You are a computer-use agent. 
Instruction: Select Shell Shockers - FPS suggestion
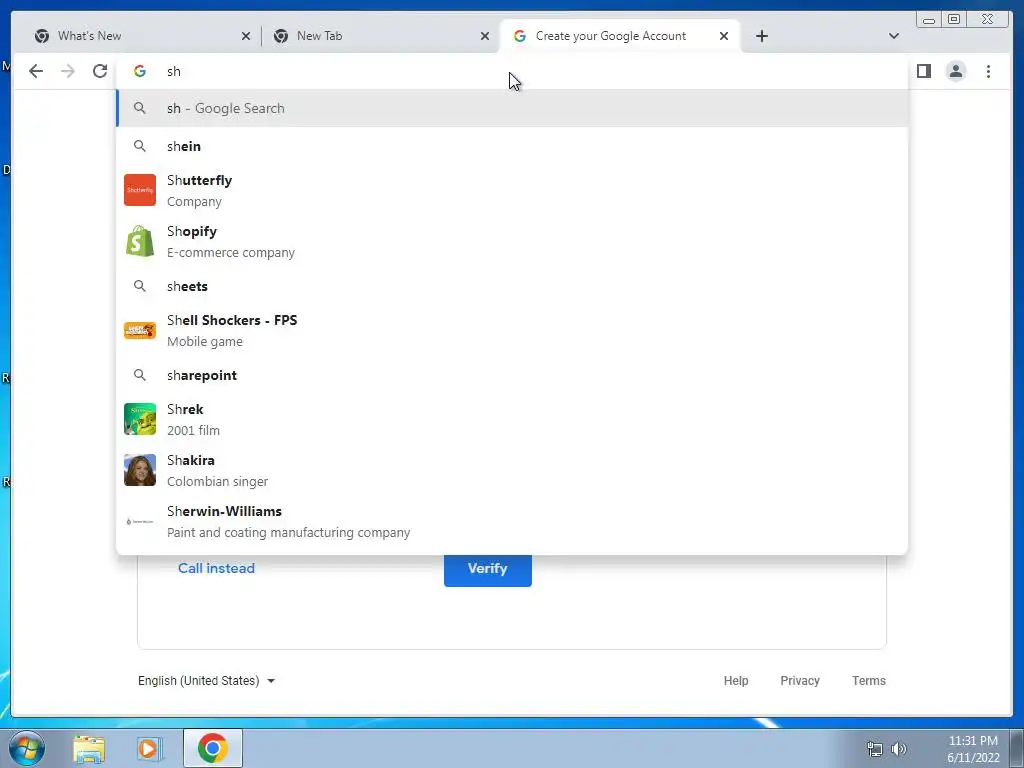[x=512, y=330]
